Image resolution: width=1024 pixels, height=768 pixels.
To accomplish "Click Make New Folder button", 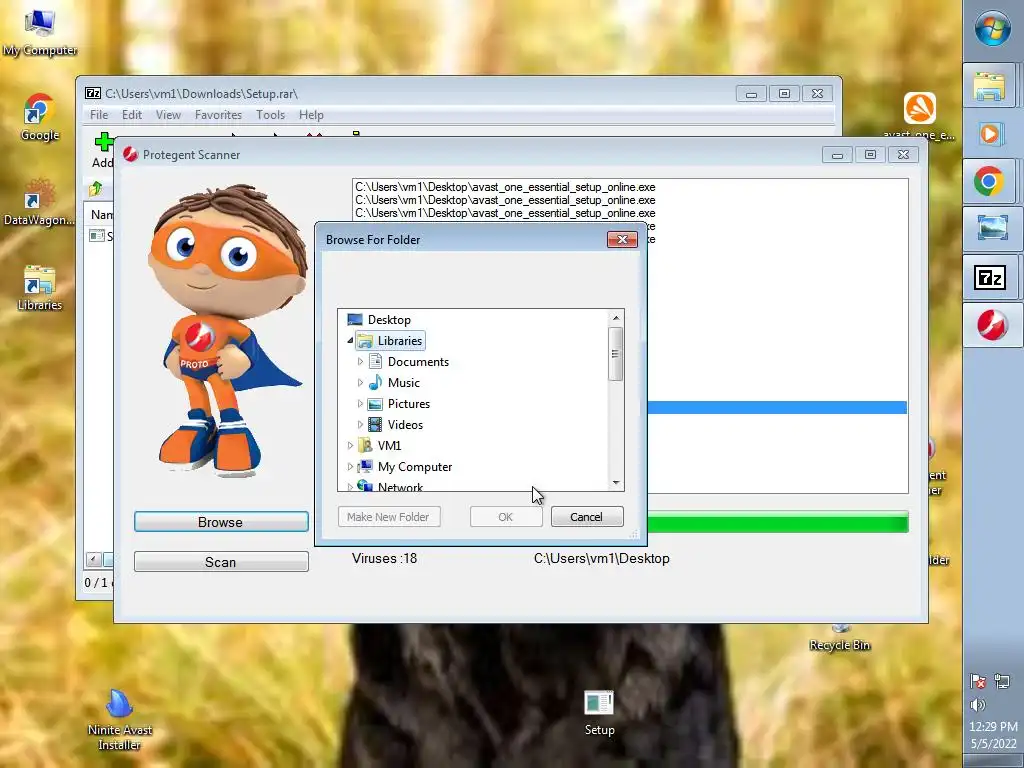I will tap(389, 517).
